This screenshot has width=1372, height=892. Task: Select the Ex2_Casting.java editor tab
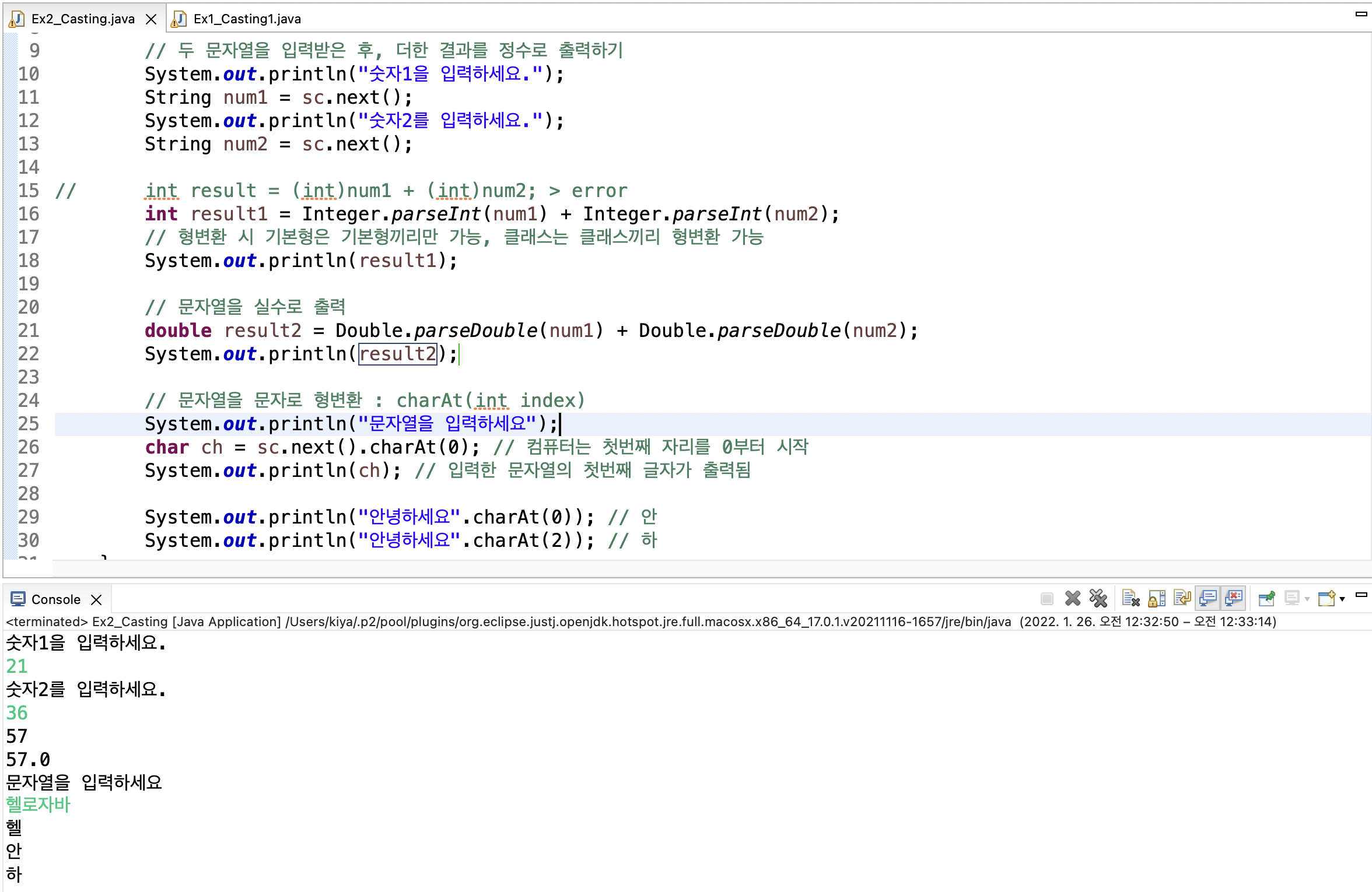82,19
